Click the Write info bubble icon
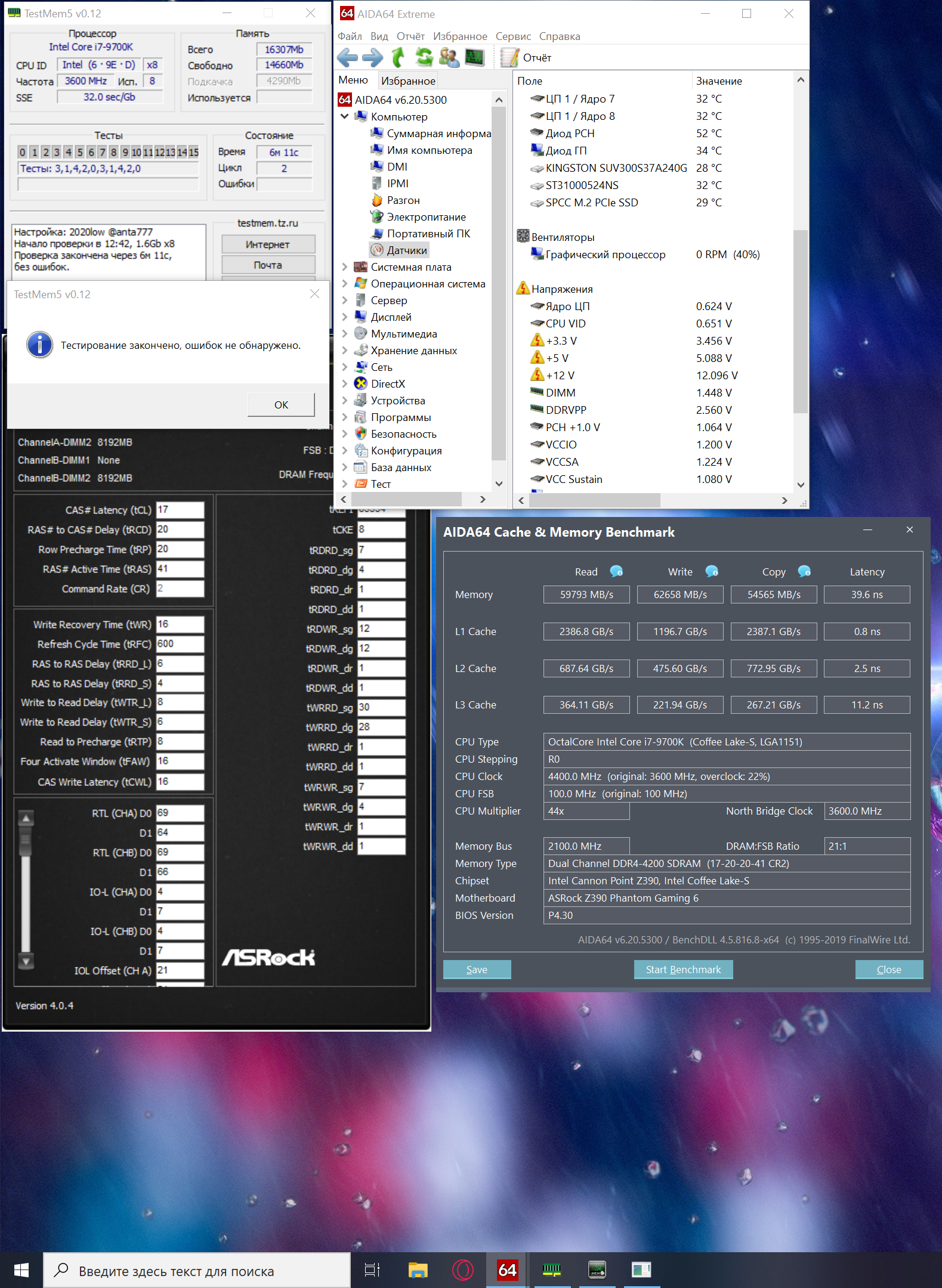 click(712, 571)
